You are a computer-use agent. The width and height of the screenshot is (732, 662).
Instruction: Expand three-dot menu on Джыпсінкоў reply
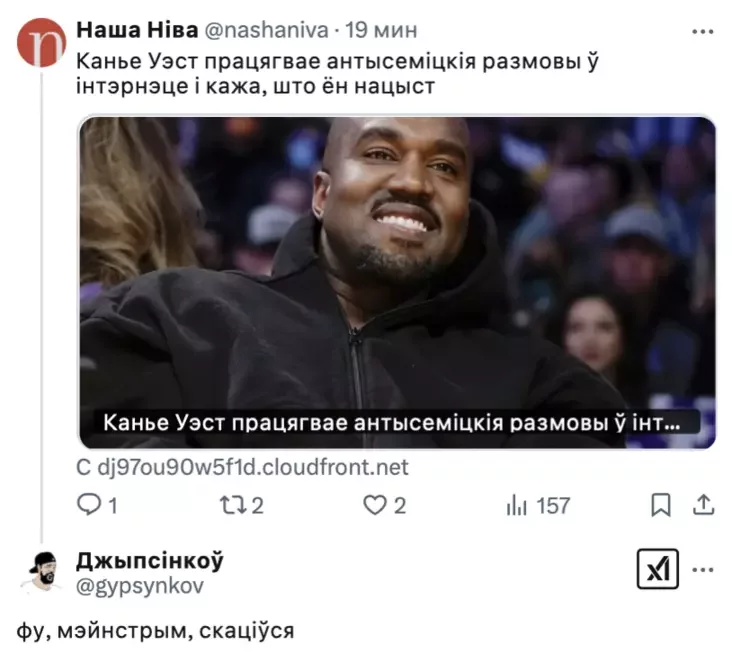[x=703, y=570]
